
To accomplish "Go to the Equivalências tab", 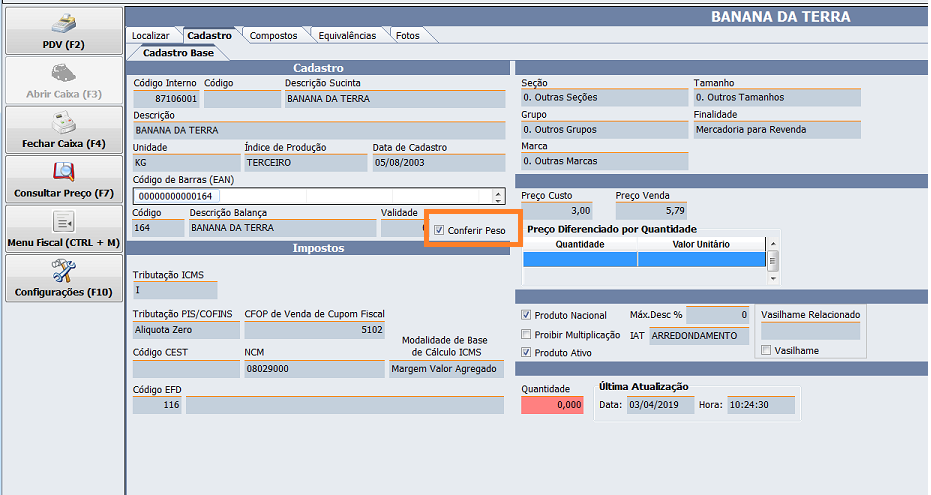I will click(x=346, y=35).
